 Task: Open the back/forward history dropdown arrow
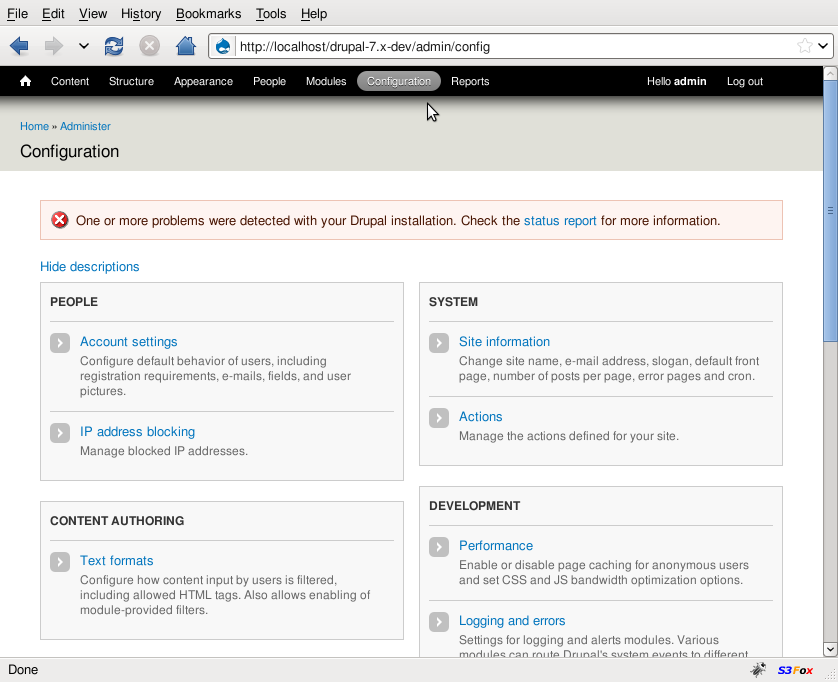point(84,46)
